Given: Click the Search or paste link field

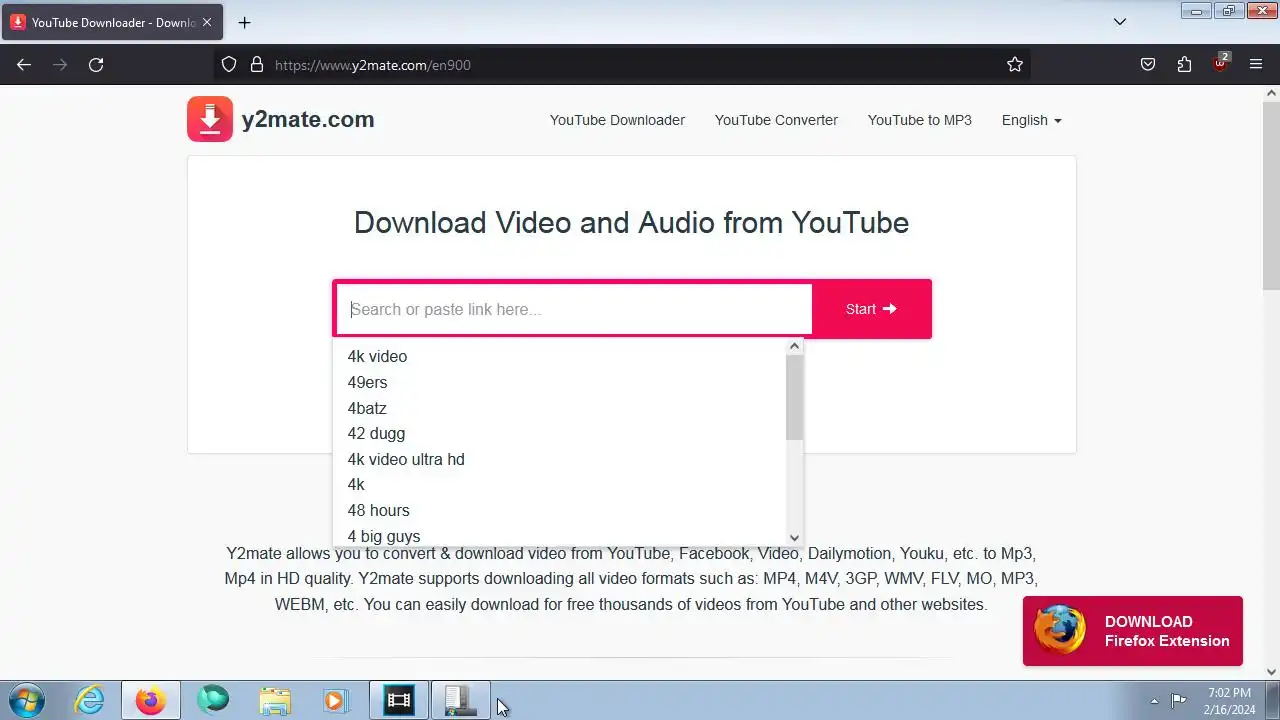Looking at the screenshot, I should coord(575,309).
